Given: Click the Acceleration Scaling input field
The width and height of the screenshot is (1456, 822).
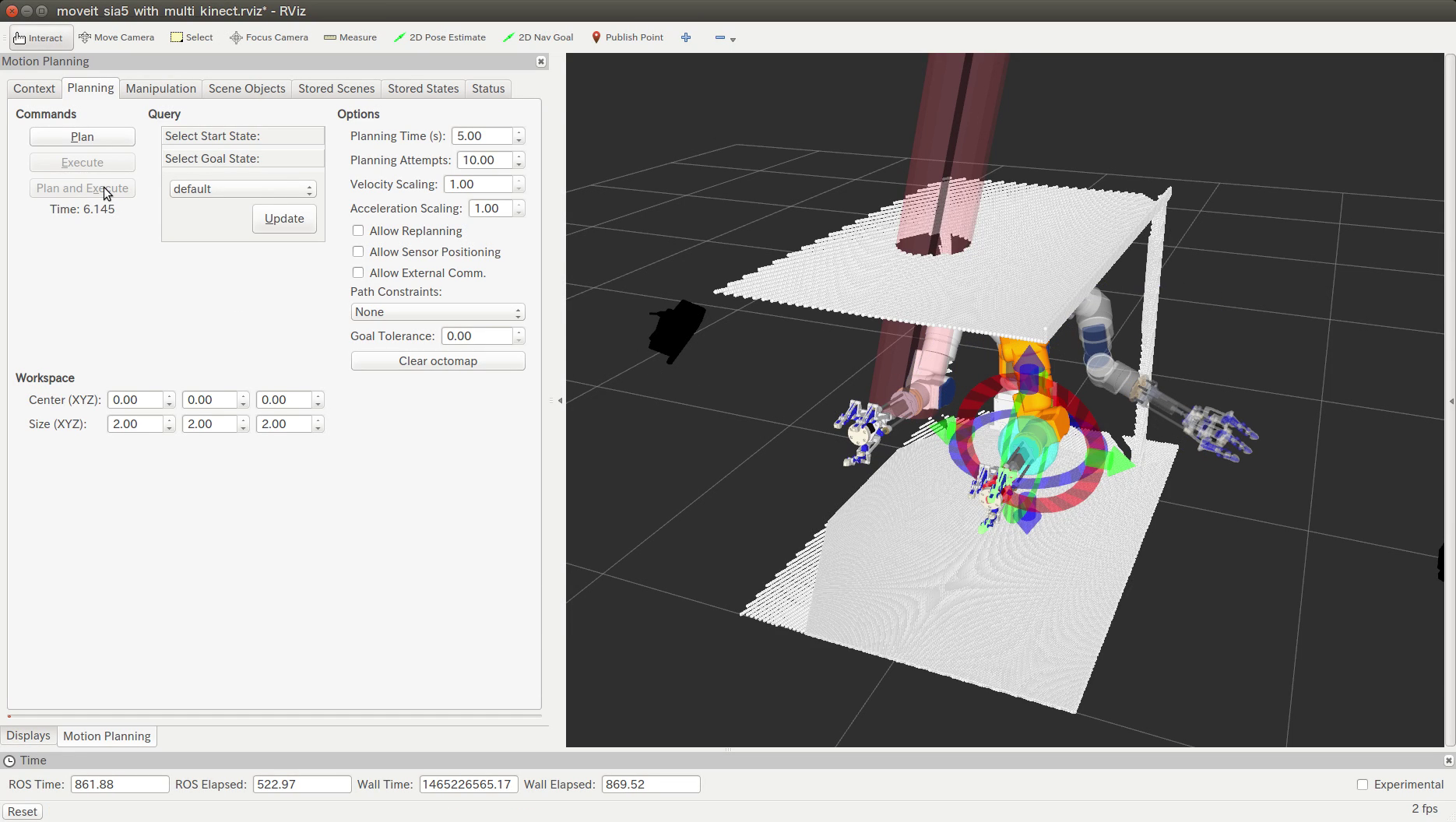Looking at the screenshot, I should click(491, 209).
